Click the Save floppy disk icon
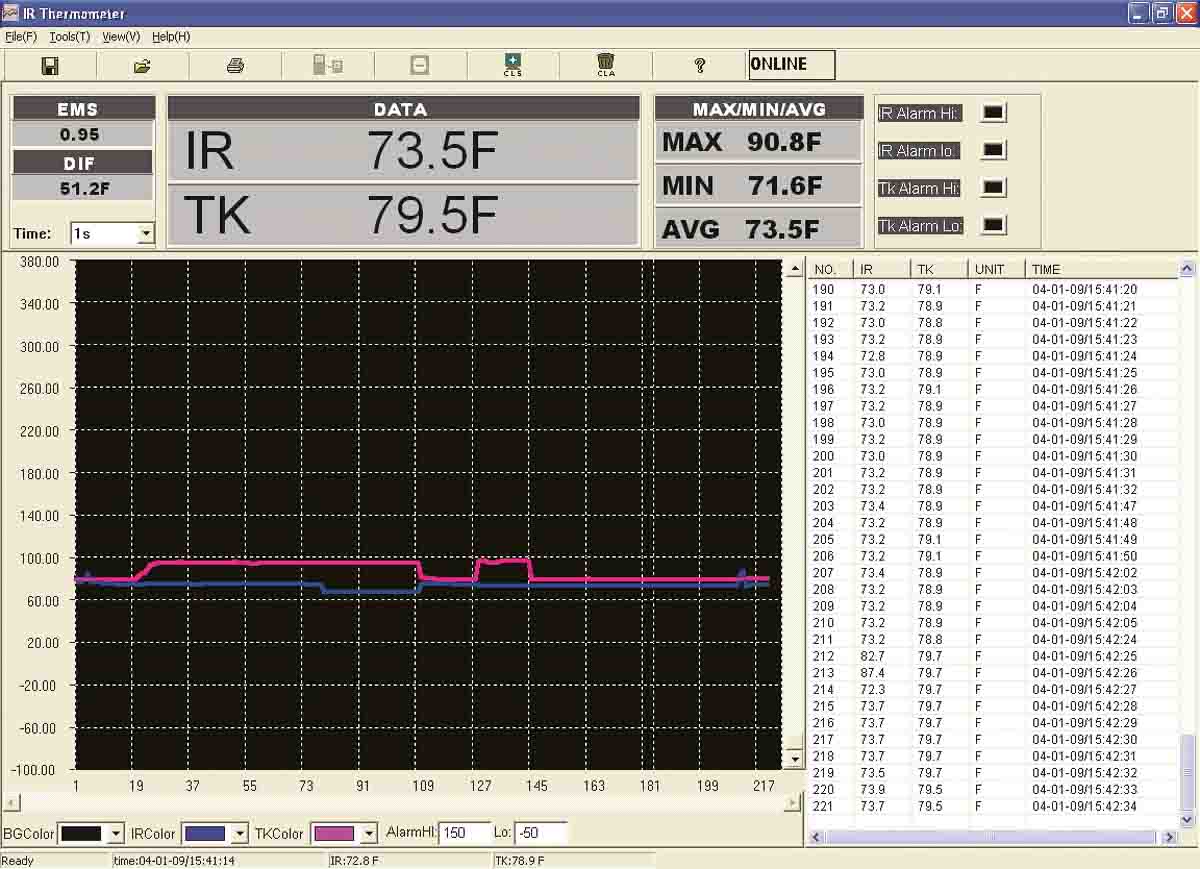 click(50, 66)
